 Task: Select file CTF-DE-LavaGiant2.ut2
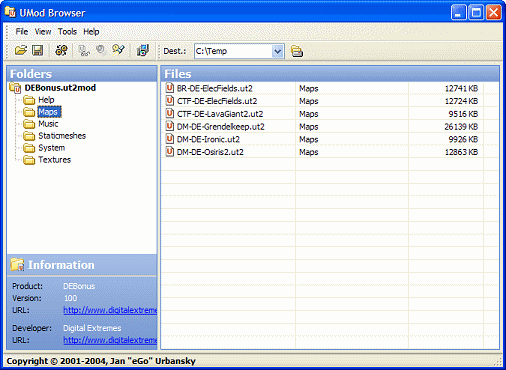220,114
